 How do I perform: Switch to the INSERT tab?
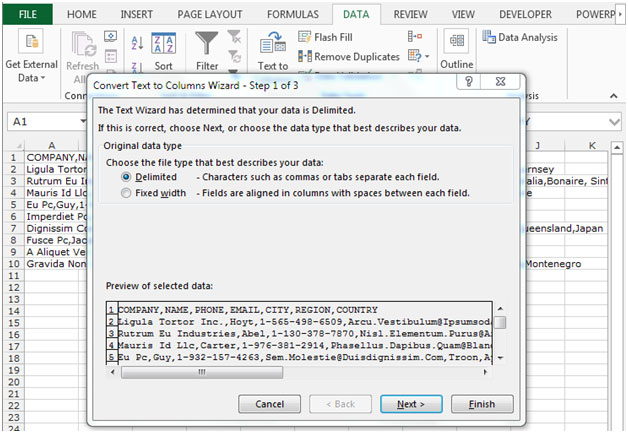point(137,14)
